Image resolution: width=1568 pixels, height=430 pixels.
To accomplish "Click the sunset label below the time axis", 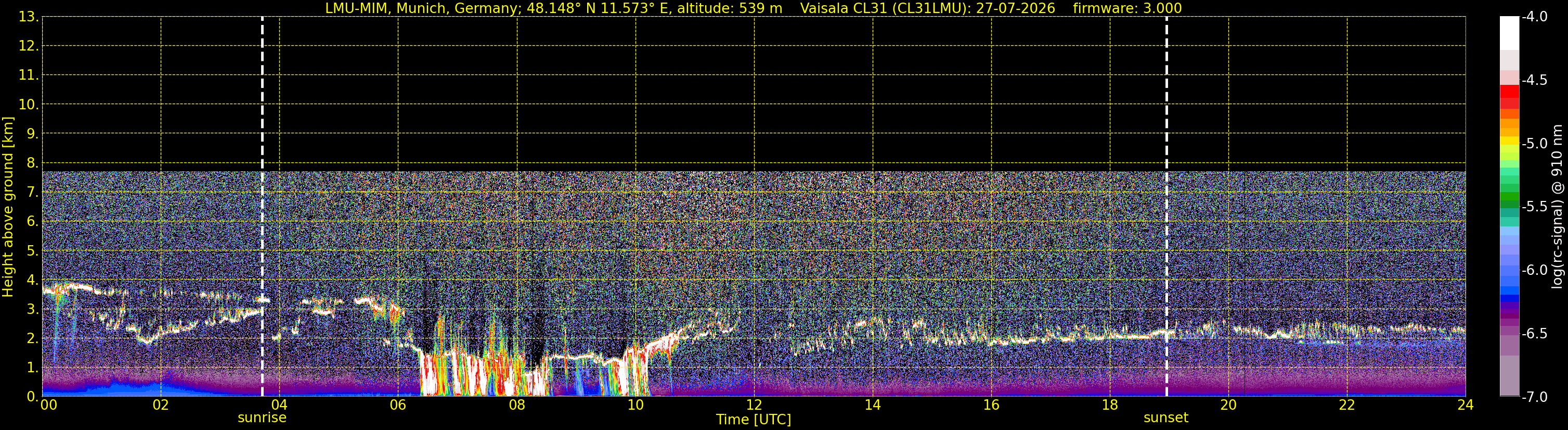I will (1165, 418).
